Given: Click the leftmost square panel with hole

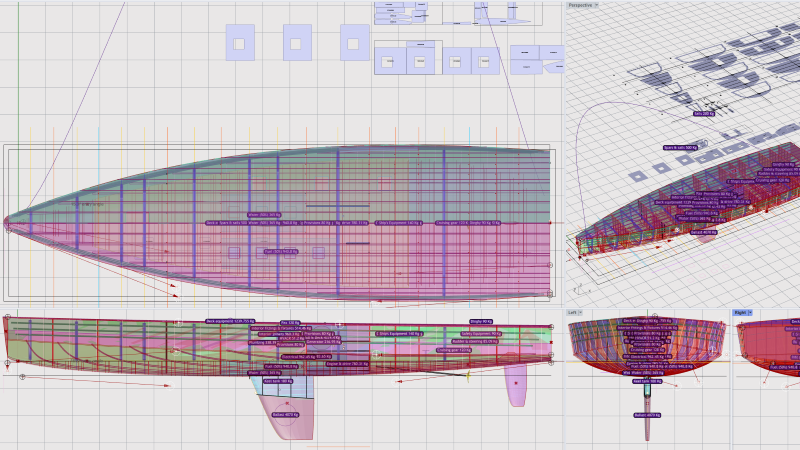Looking at the screenshot, I should coord(238,43).
